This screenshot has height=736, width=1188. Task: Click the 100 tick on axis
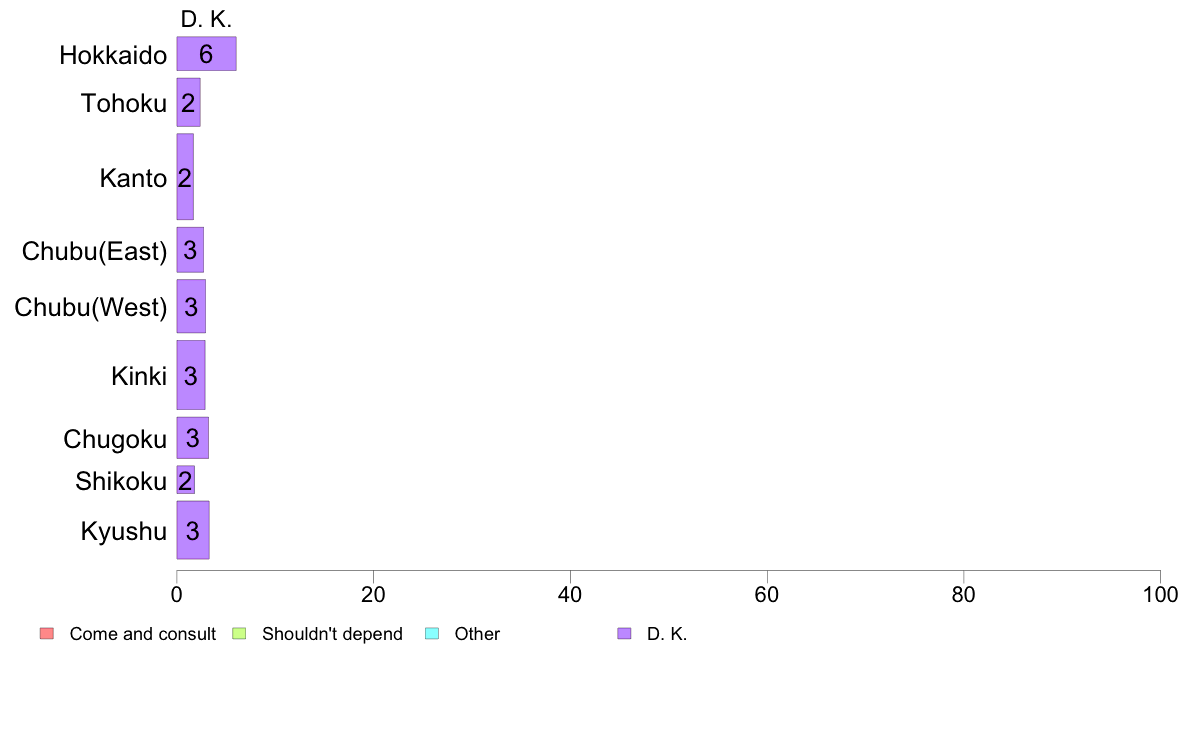(x=1160, y=595)
